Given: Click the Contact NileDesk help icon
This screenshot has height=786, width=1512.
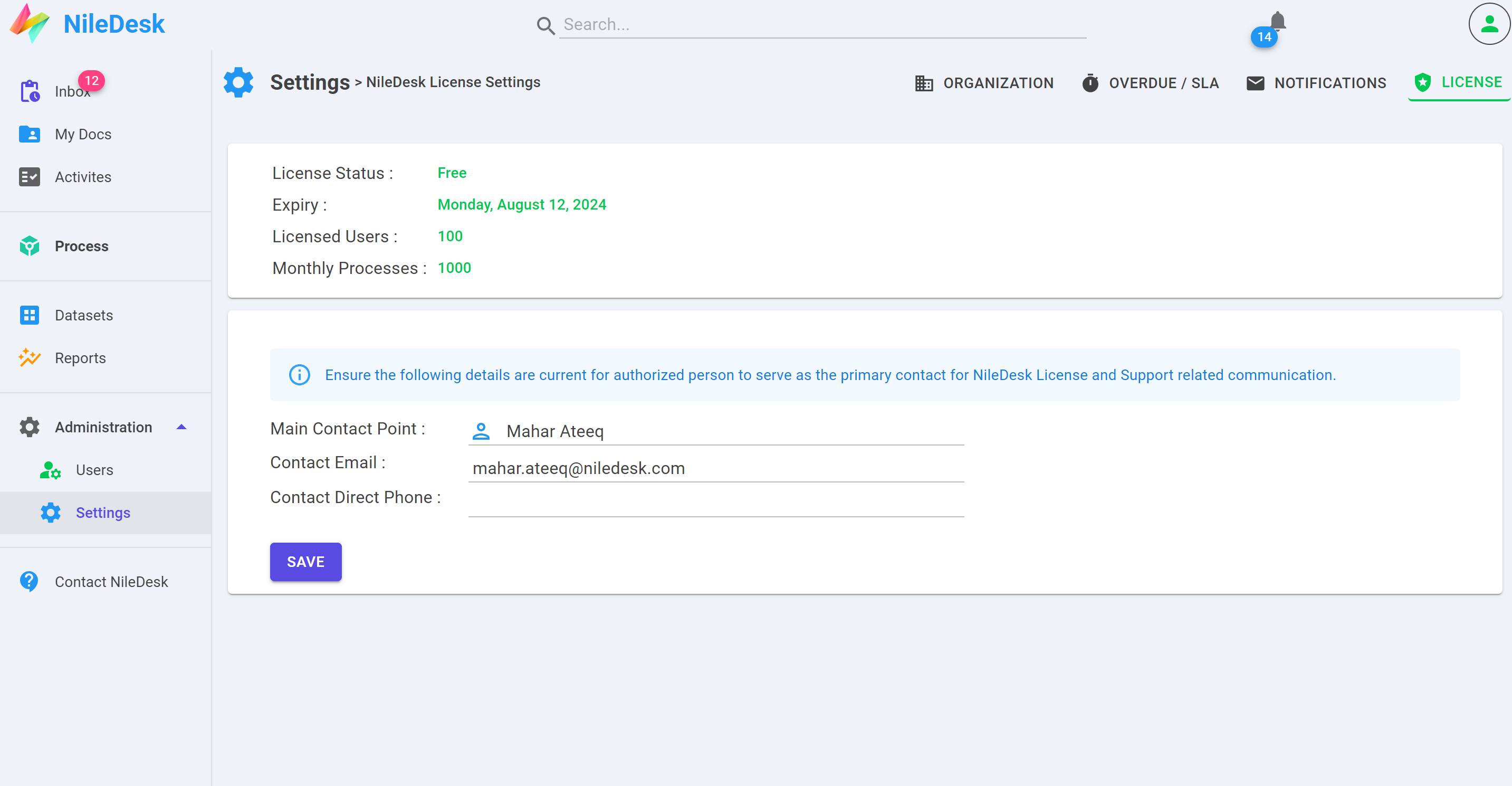Looking at the screenshot, I should (29, 582).
